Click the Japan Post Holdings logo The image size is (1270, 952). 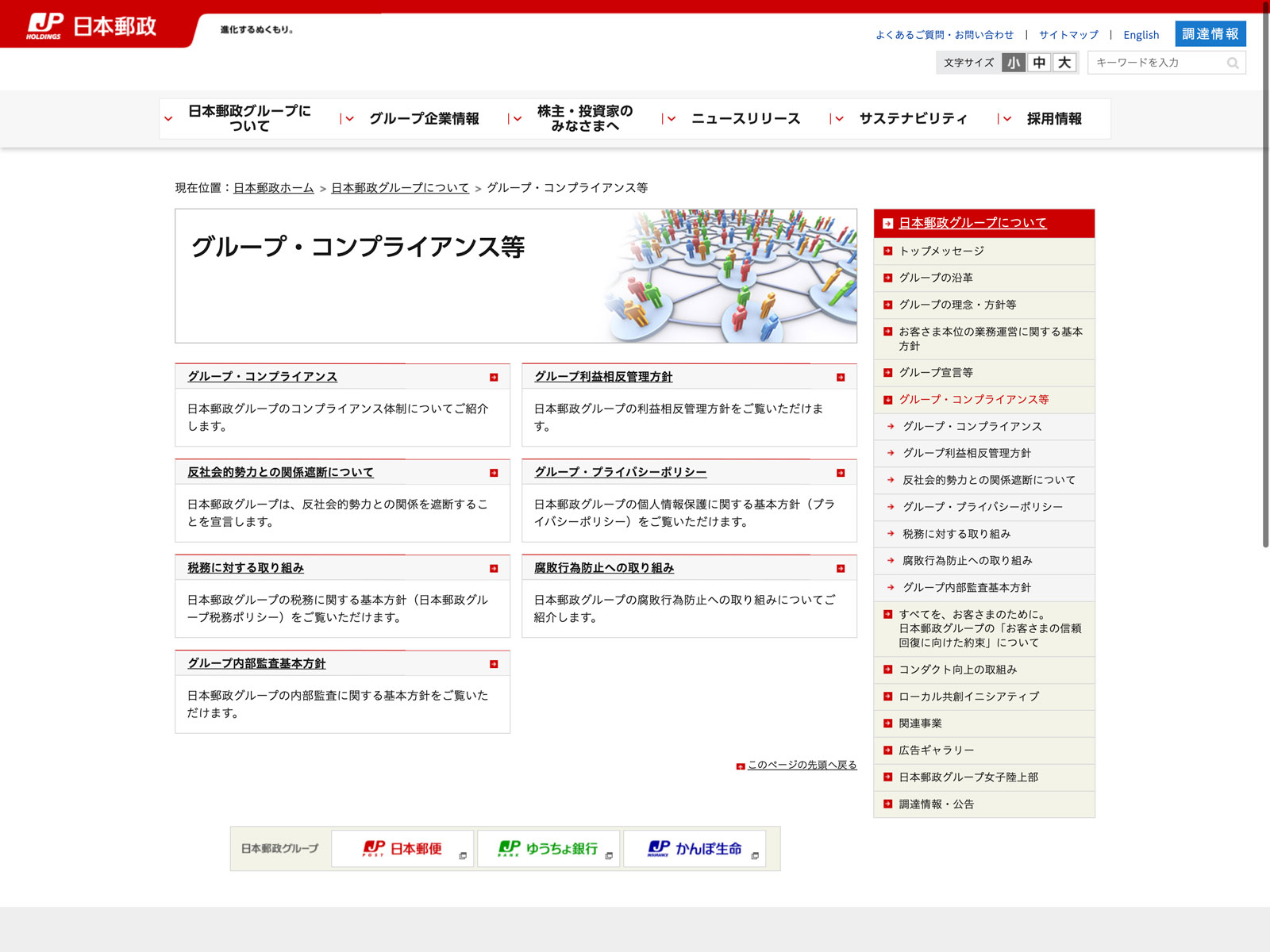[91, 27]
